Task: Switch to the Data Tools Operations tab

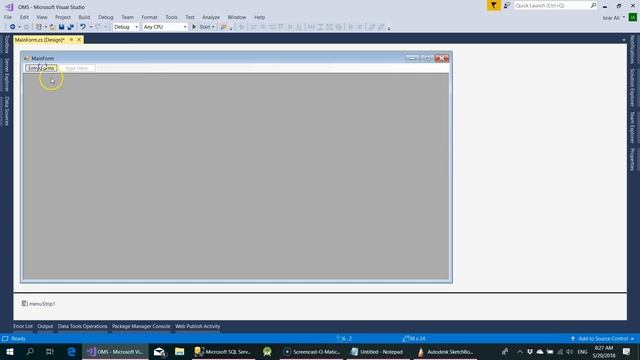Action: tap(82, 326)
